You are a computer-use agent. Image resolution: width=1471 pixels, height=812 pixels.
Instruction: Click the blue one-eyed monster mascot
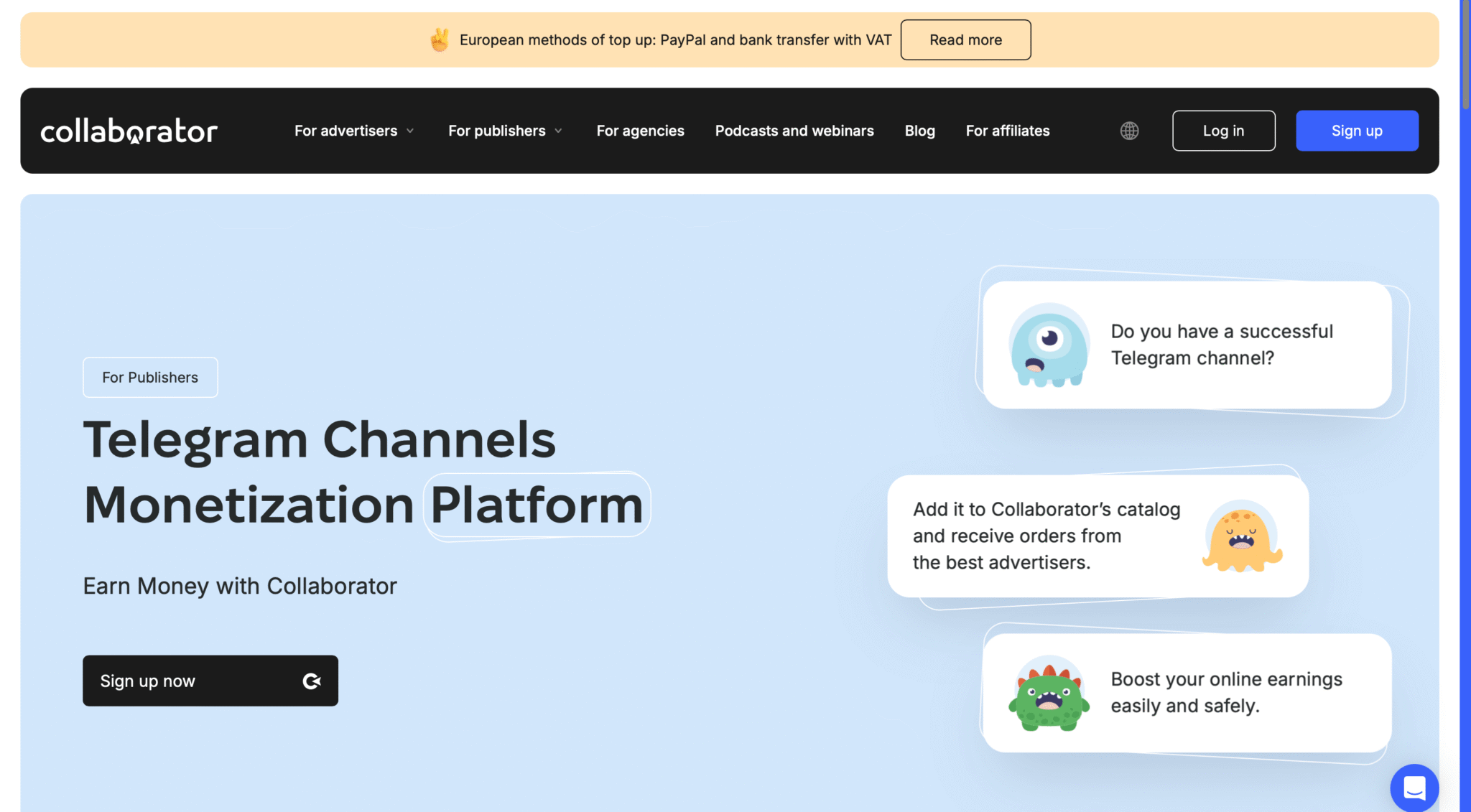point(1049,345)
